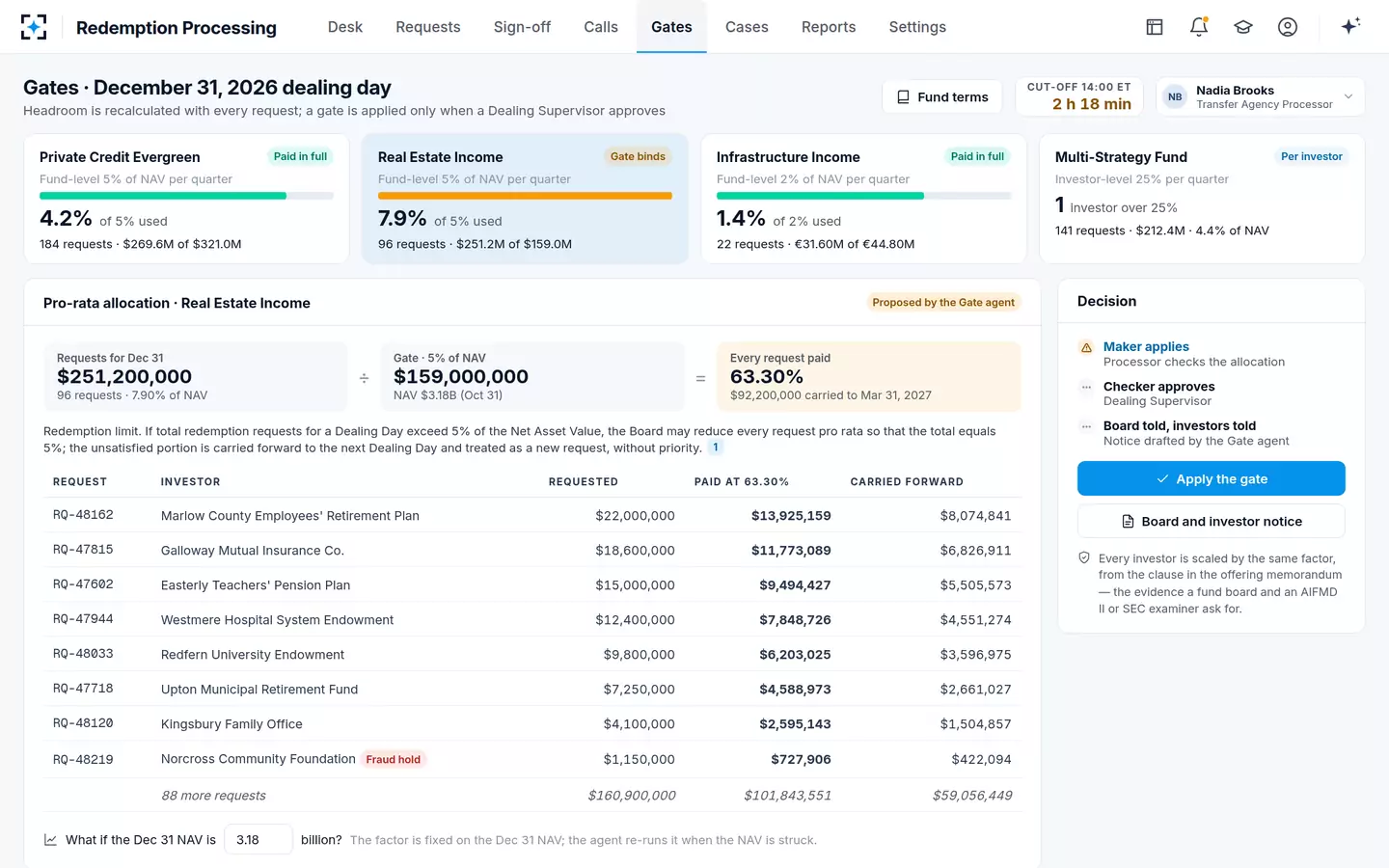Select the Multi-Strategy Fund card title
Screen dimensions: 1389x868
point(1121,157)
